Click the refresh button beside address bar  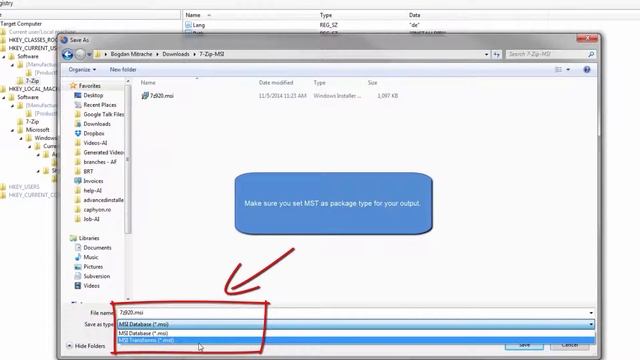coord(496,54)
